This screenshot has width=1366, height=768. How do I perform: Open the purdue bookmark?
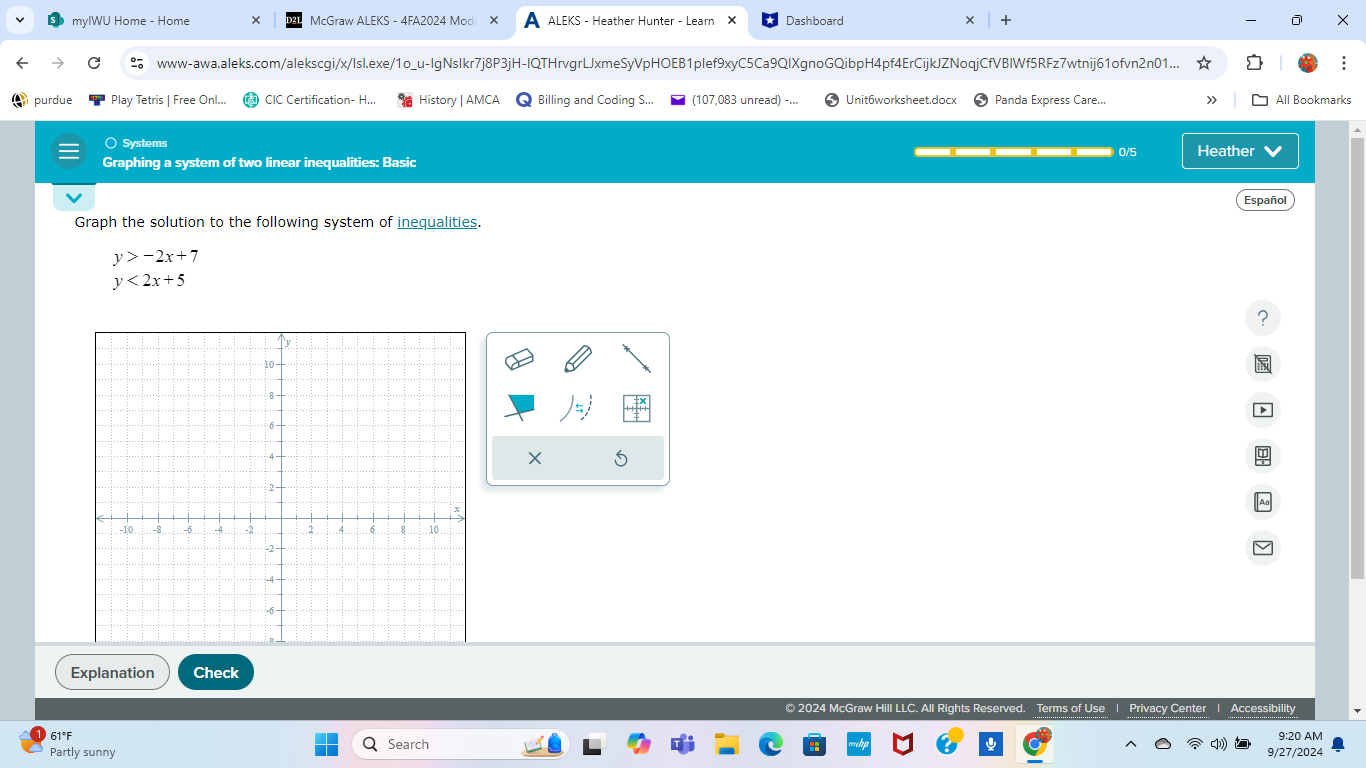pos(42,100)
